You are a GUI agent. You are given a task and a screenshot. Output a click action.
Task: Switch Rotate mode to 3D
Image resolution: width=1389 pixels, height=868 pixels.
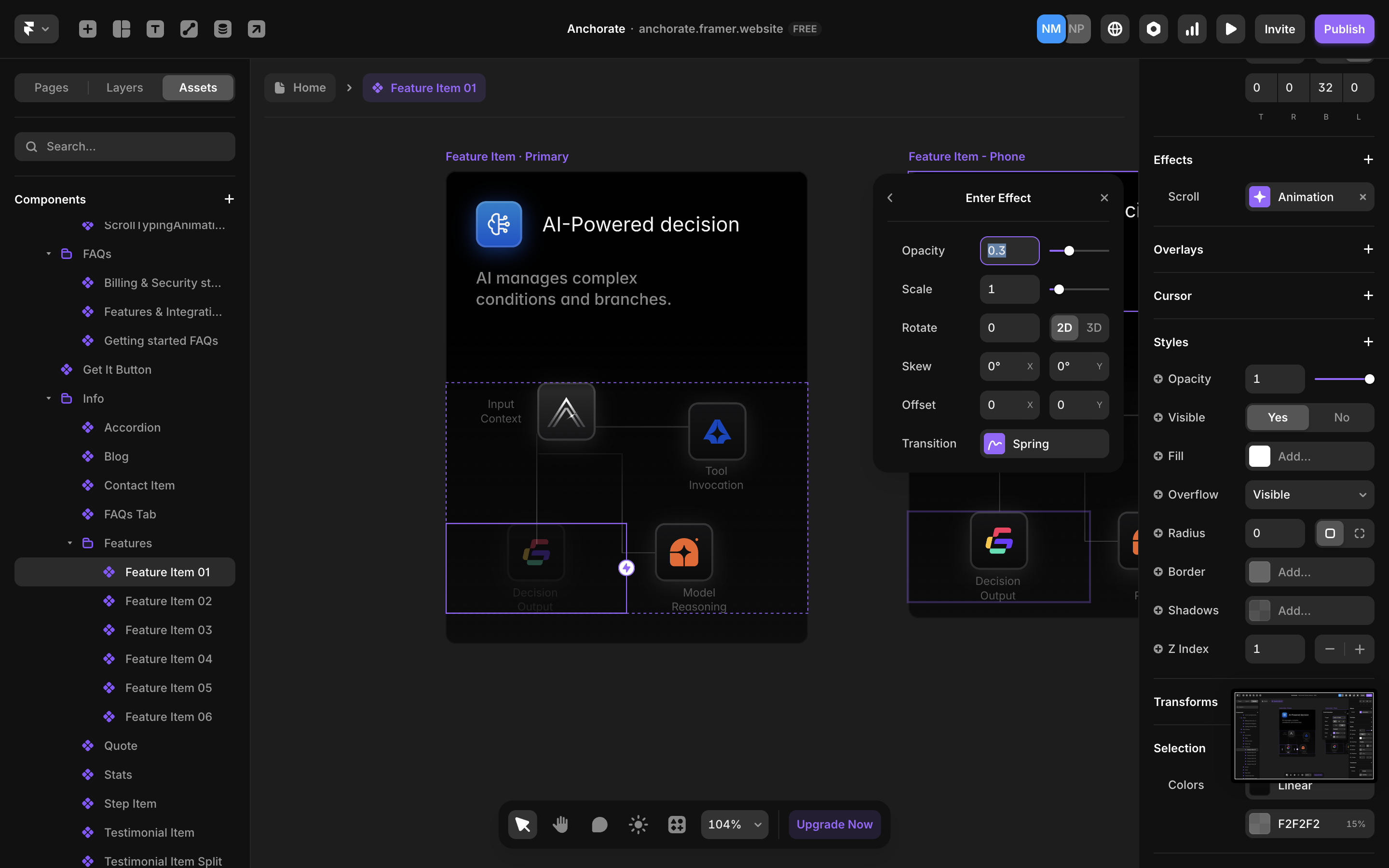(1093, 328)
